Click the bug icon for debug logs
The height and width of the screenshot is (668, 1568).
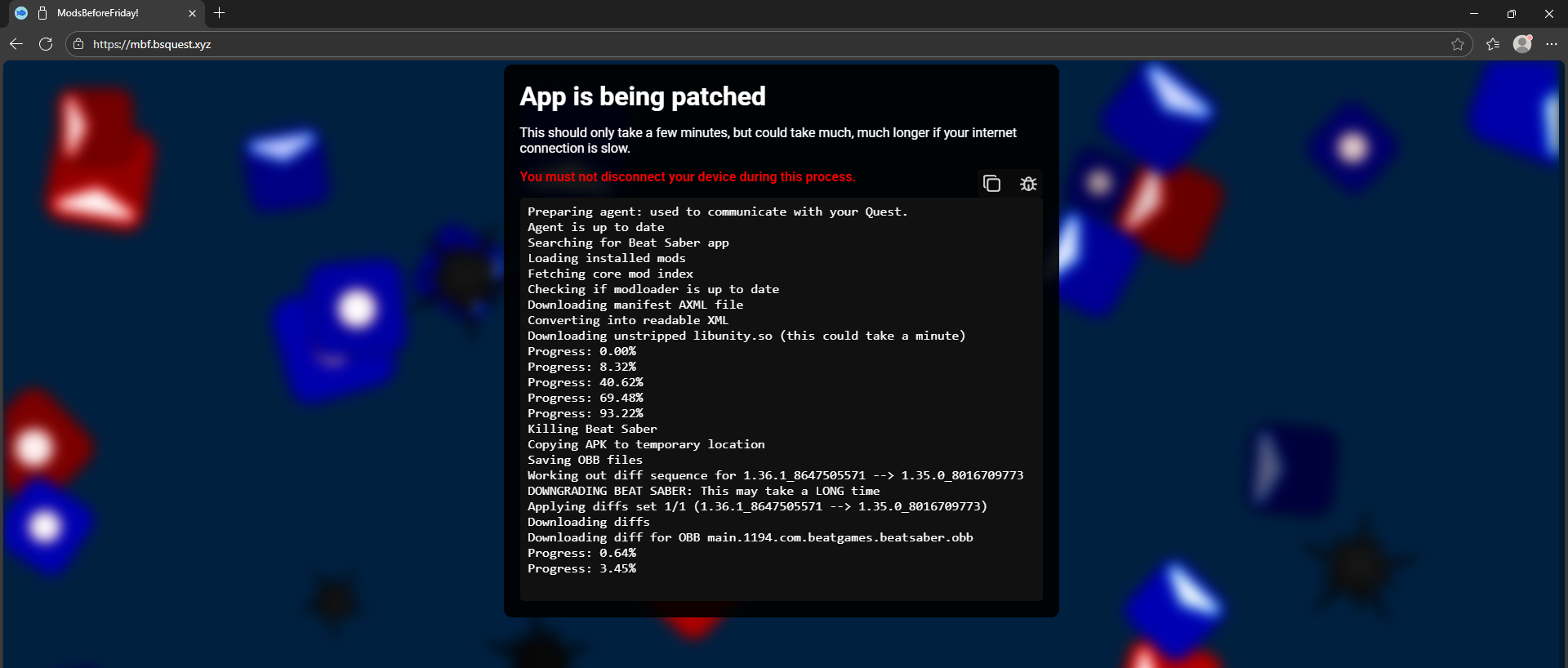pyautogui.click(x=1028, y=184)
